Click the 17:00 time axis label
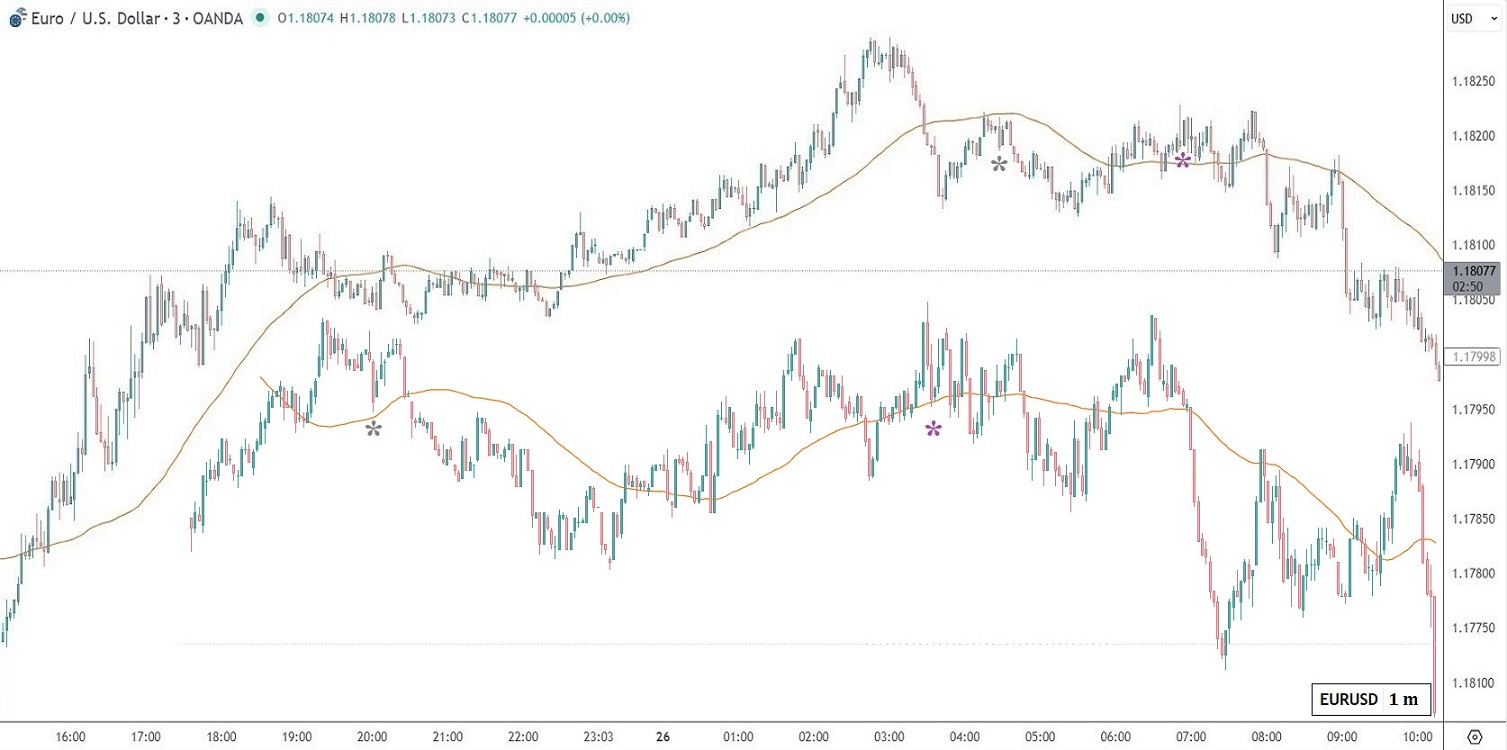Viewport: 1507px width, 750px height. click(x=145, y=737)
